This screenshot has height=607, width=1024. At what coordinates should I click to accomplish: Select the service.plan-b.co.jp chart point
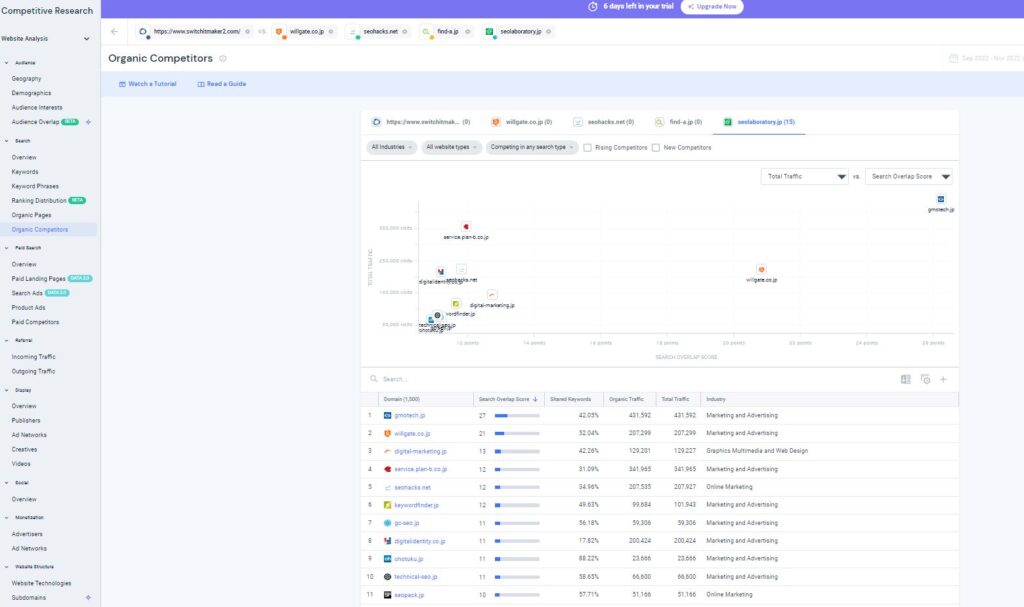(466, 227)
